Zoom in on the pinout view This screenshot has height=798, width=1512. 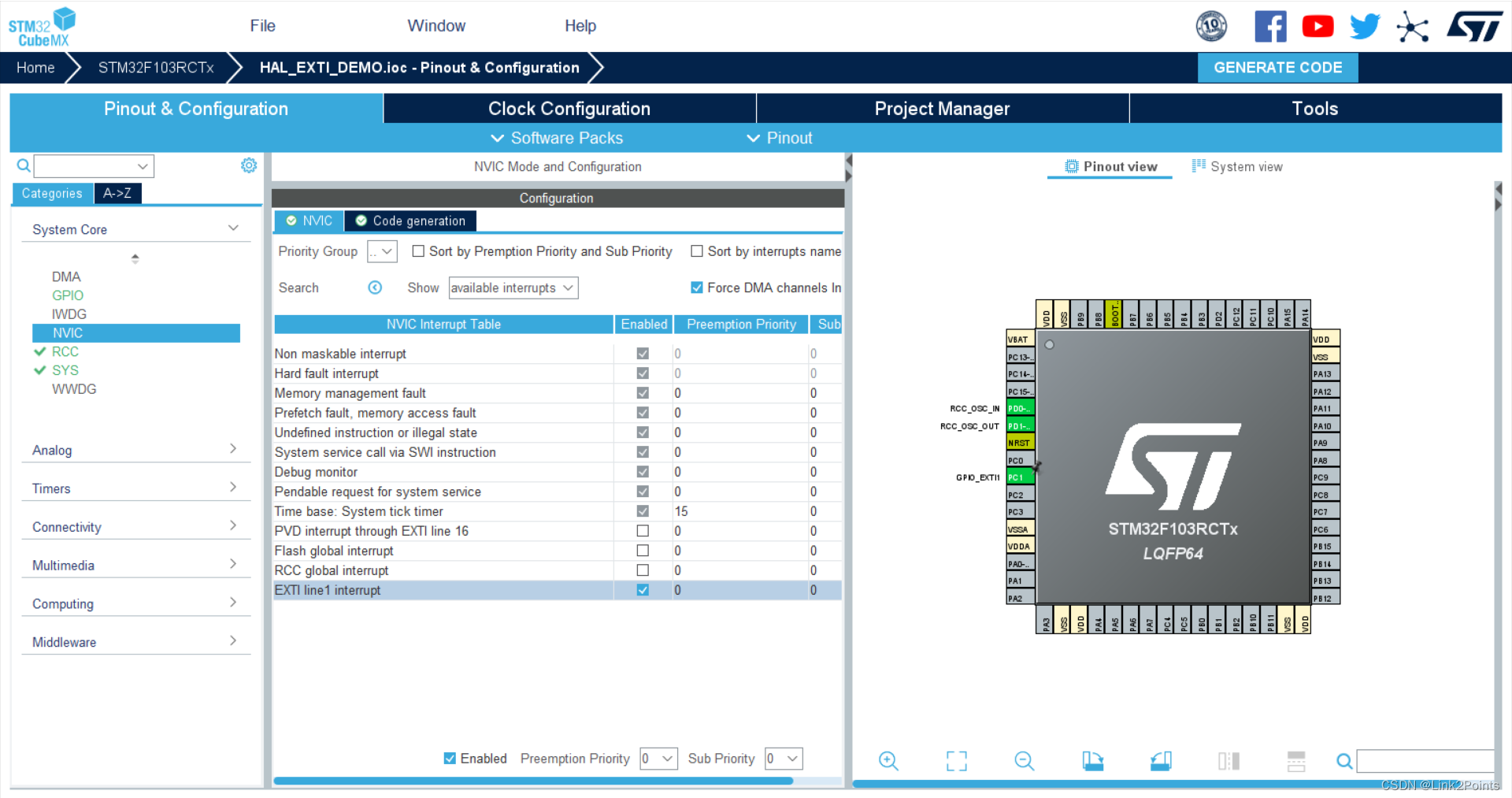888,760
